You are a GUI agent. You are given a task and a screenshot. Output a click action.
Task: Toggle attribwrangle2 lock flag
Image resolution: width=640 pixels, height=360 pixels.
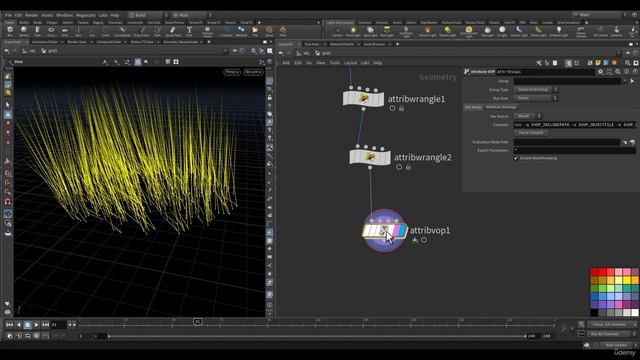[408, 167]
